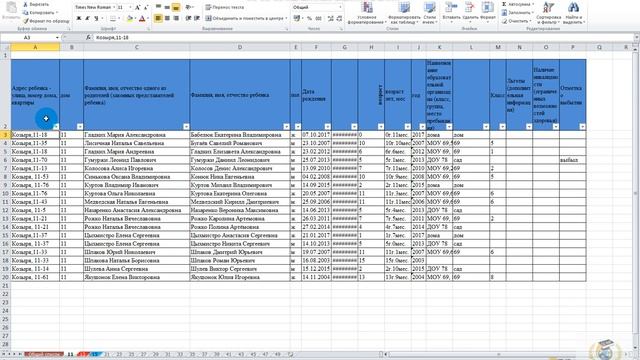Increase the cell indent
Screen dimensions: 640x360
197,18
